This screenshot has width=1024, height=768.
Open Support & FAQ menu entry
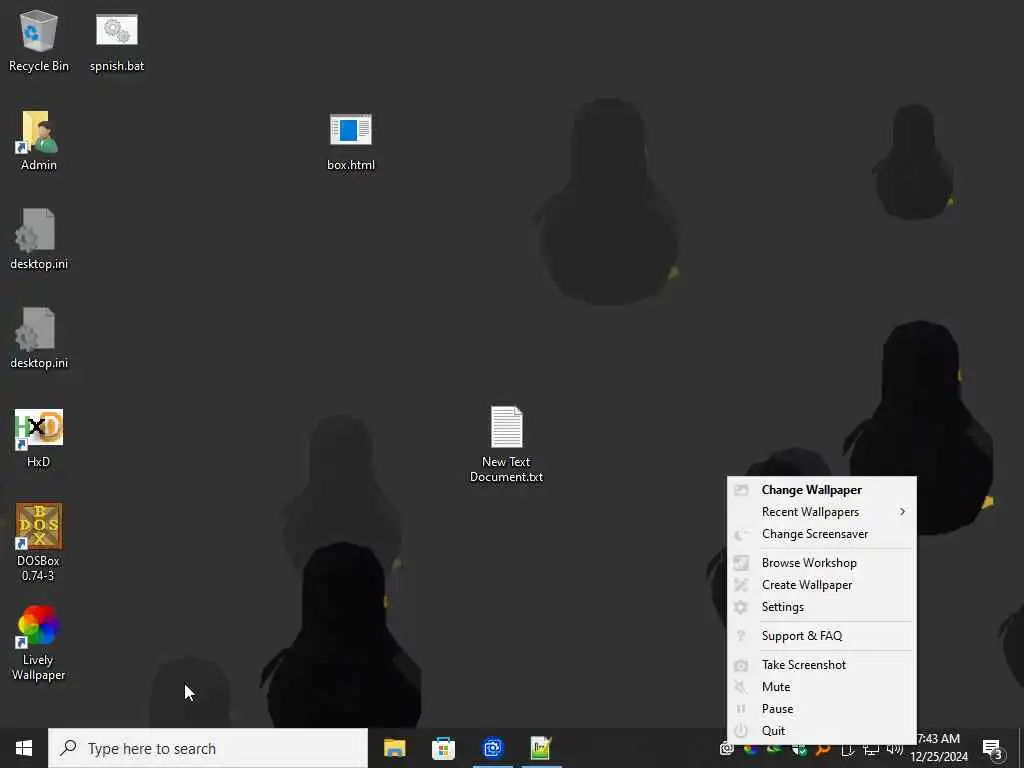pyautogui.click(x=822, y=636)
